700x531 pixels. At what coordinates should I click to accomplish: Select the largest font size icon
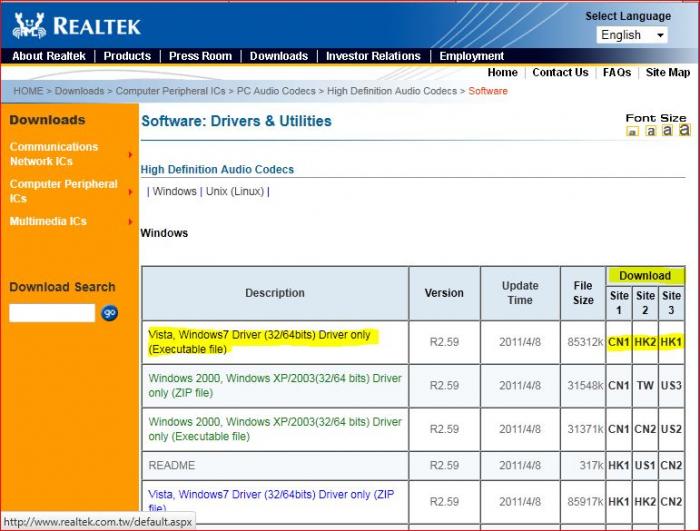(x=684, y=130)
